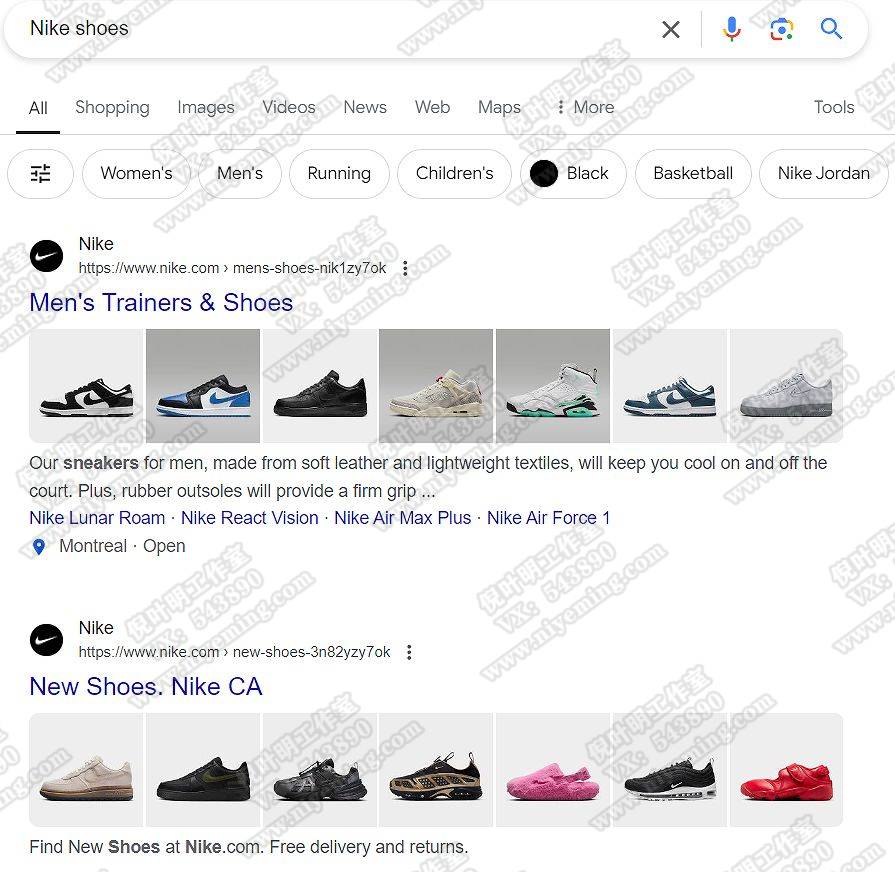895x872 pixels.
Task: Click the Montreal location pin icon
Action: (39, 547)
